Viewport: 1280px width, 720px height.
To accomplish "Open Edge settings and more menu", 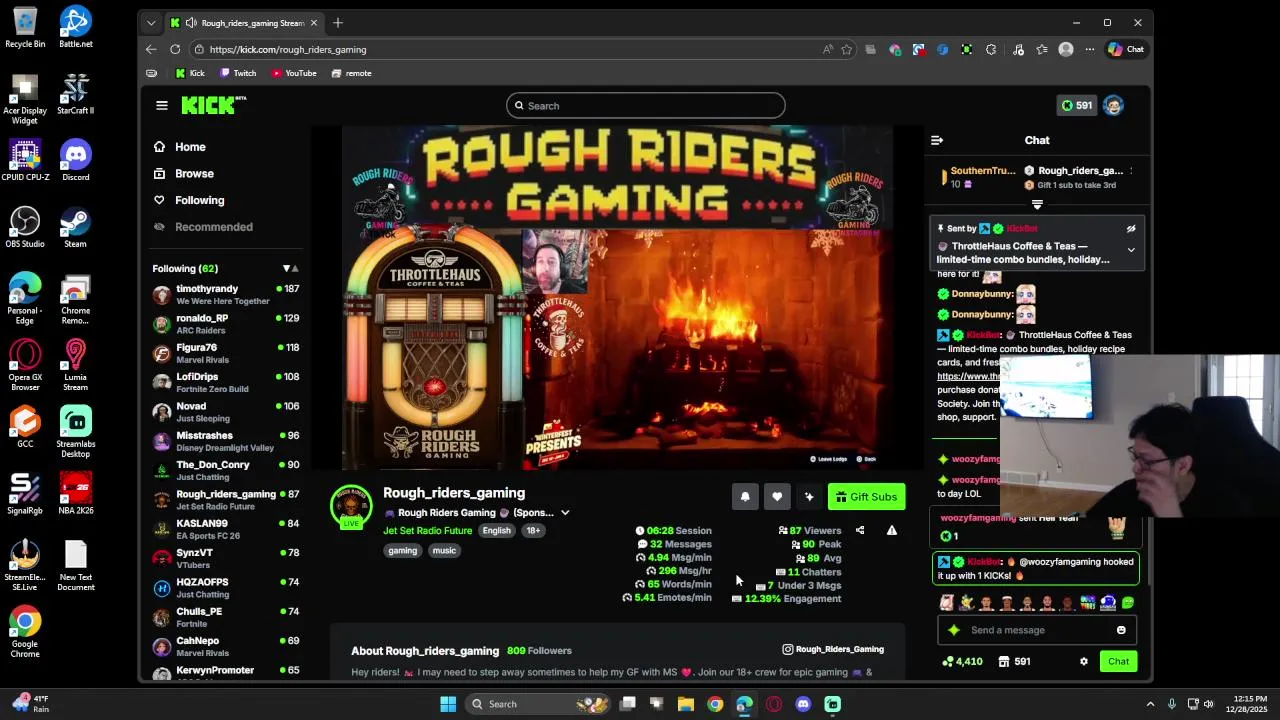I will (1090, 49).
